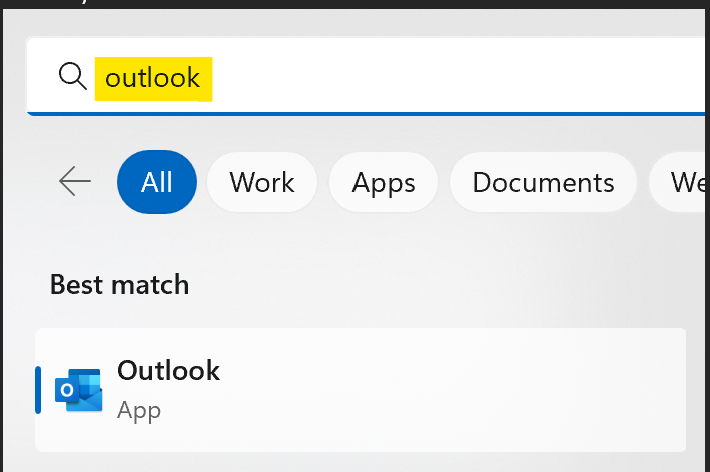Click the search box containing "outlook"
Viewport: 710px width, 472px height.
pyautogui.click(x=366, y=76)
